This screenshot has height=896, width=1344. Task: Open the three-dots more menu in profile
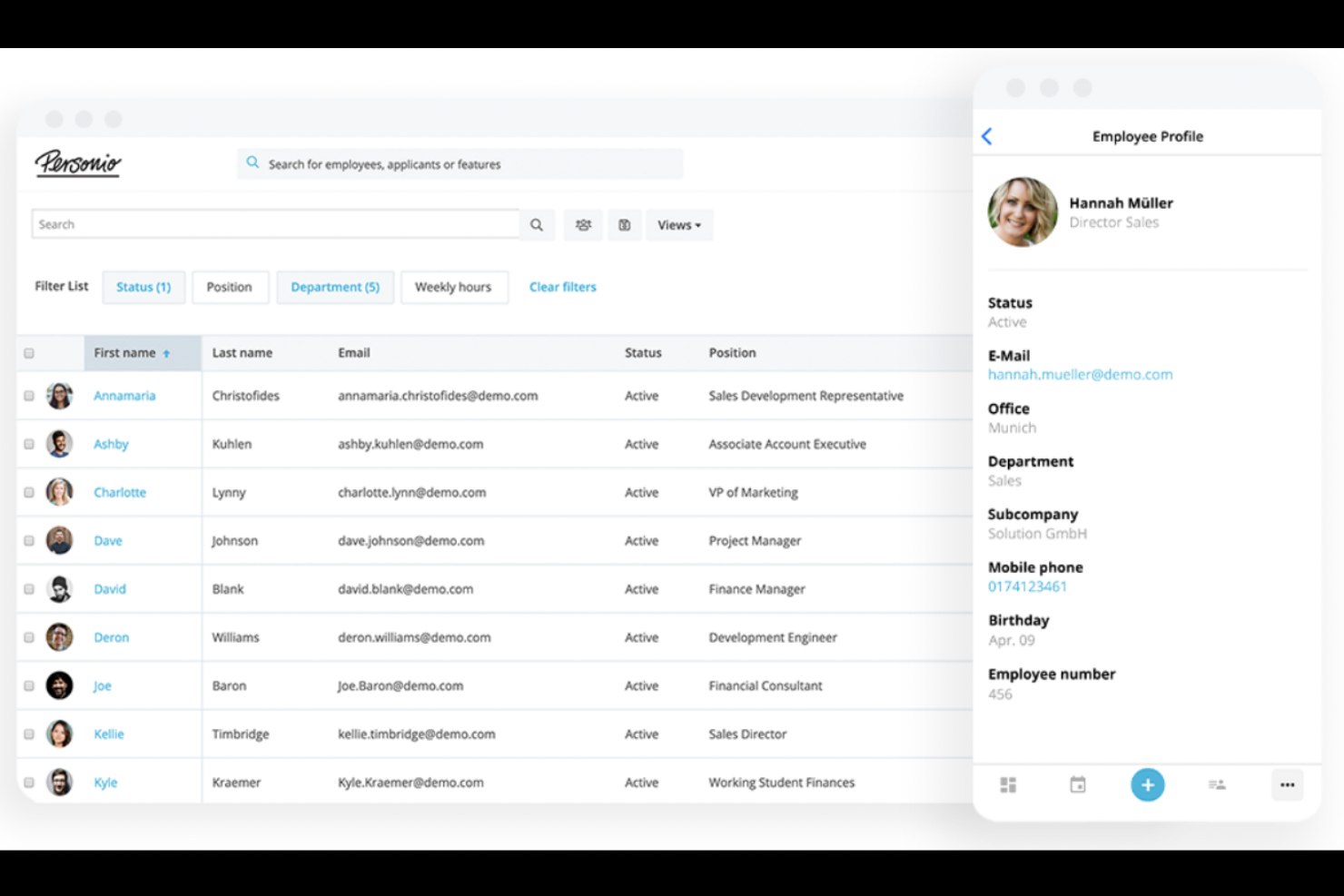pyautogui.click(x=1287, y=785)
